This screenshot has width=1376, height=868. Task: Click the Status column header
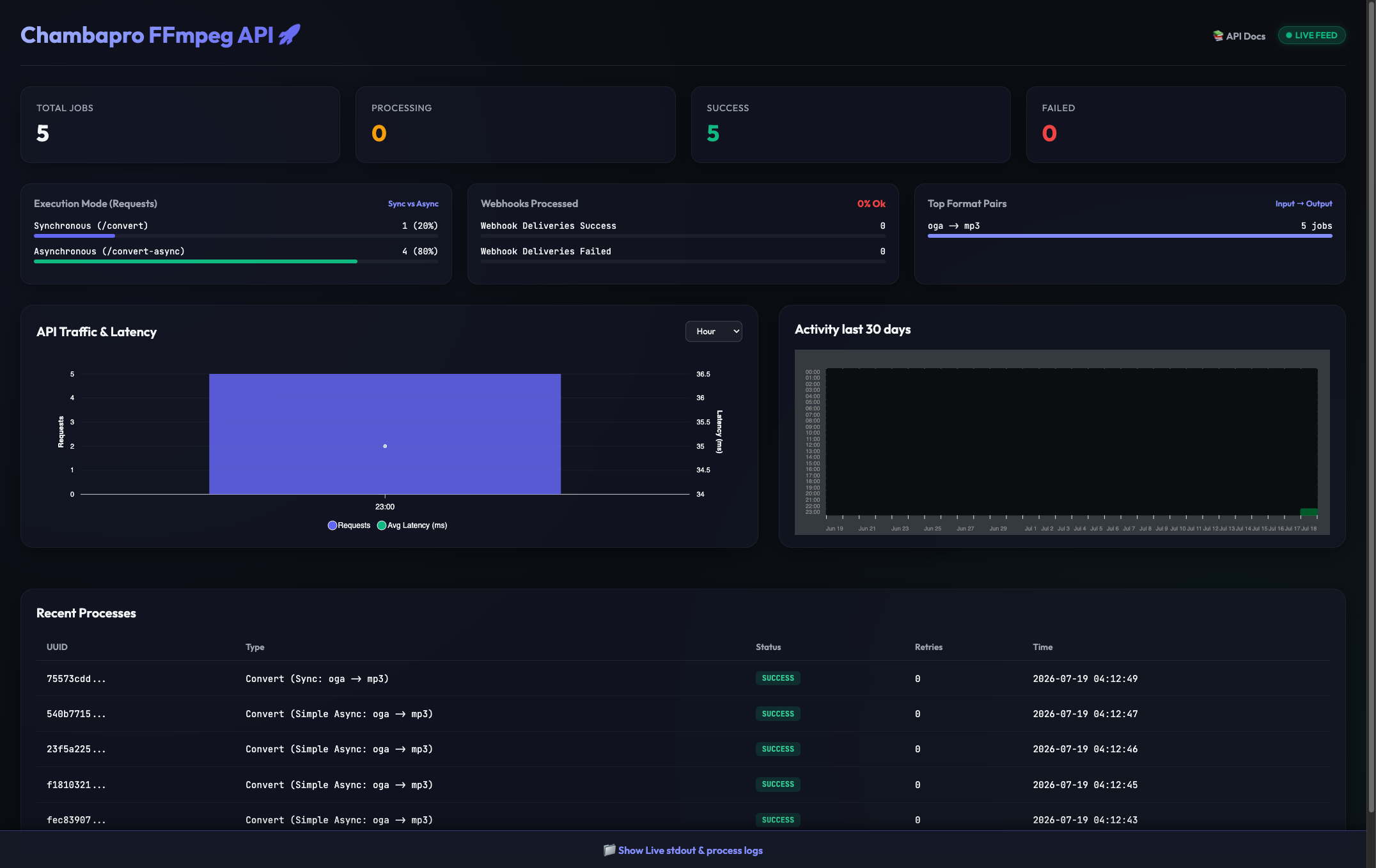point(768,647)
